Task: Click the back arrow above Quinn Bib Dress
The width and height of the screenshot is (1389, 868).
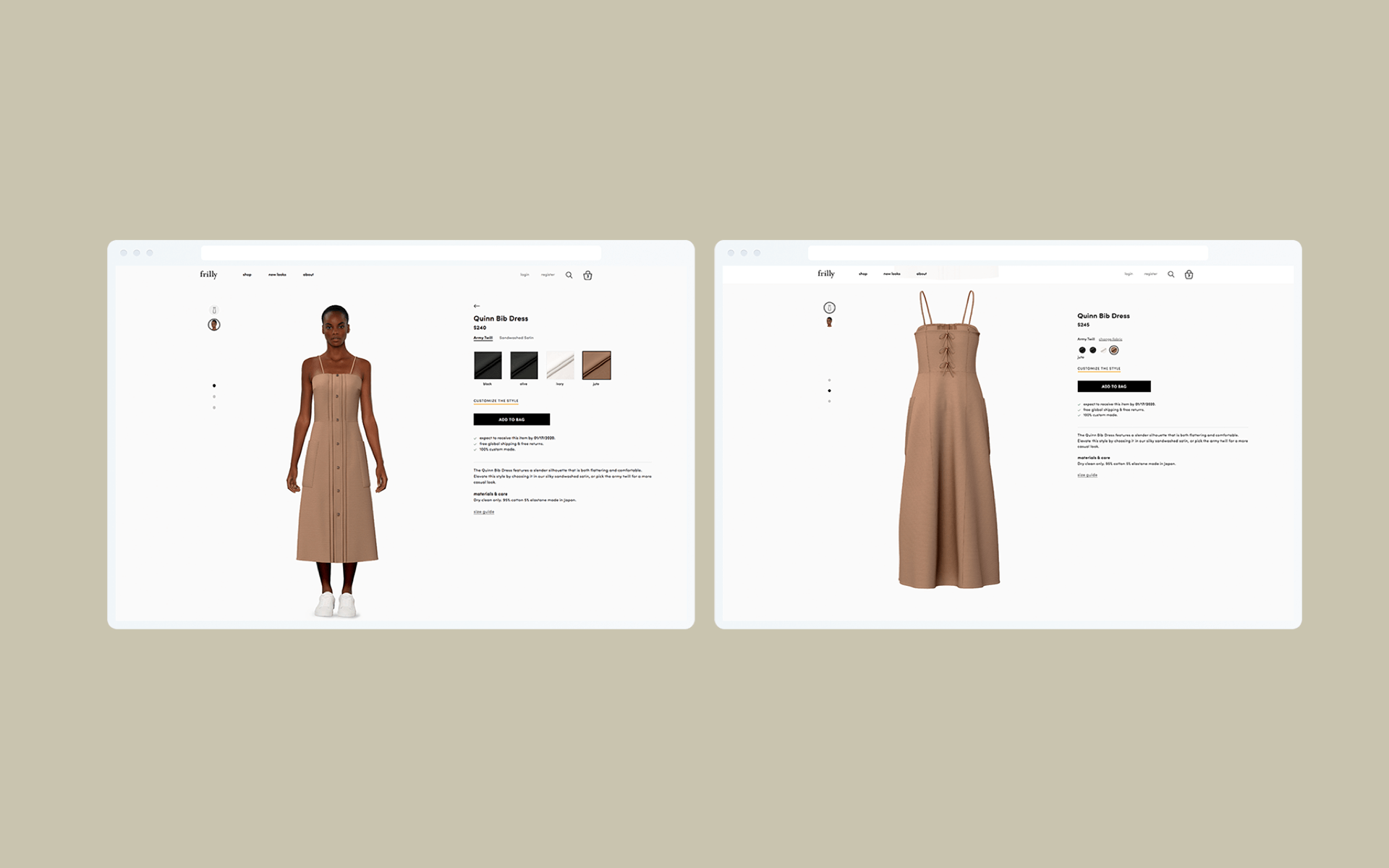Action: tap(476, 306)
